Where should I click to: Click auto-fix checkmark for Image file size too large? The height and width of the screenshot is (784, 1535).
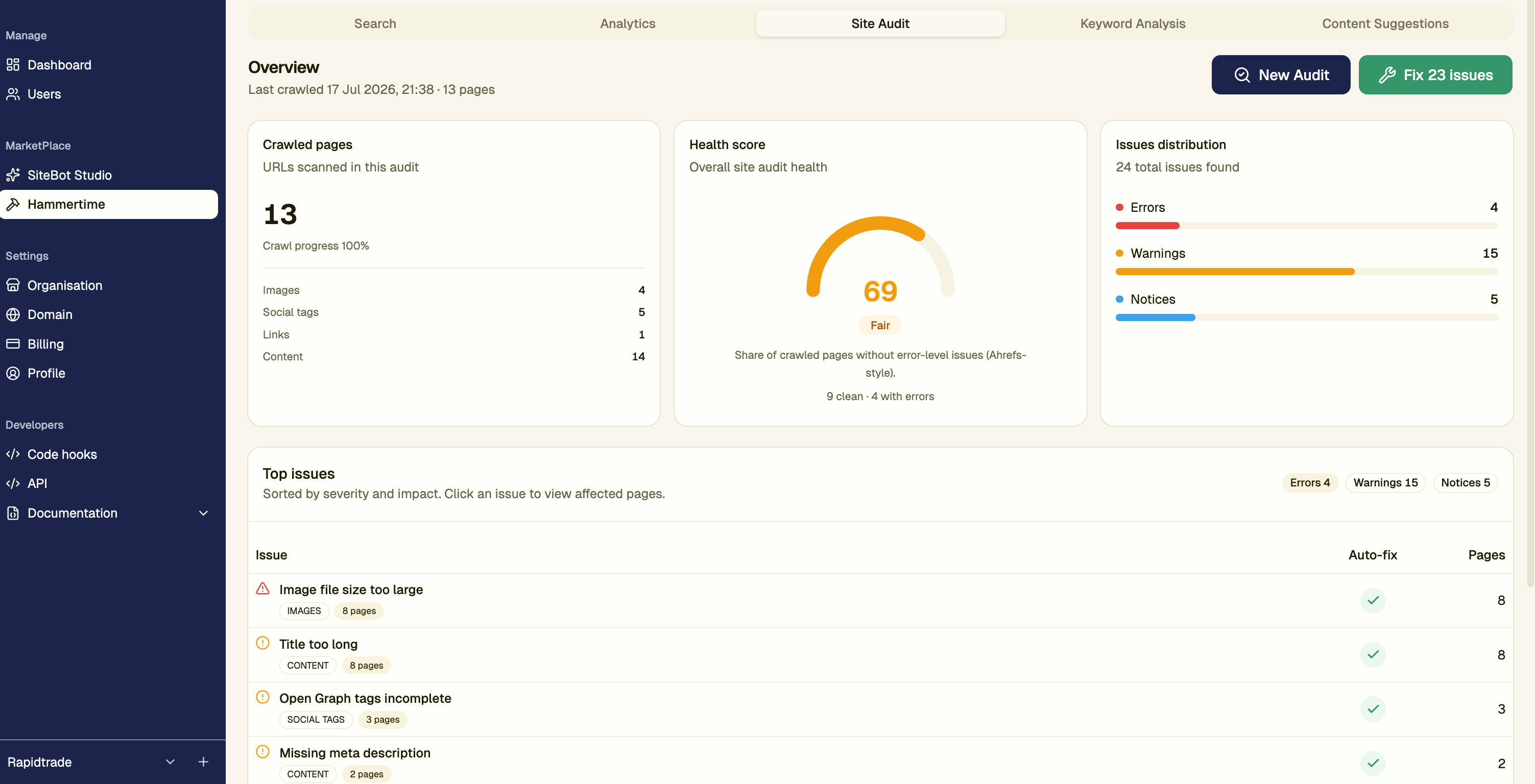pos(1373,600)
